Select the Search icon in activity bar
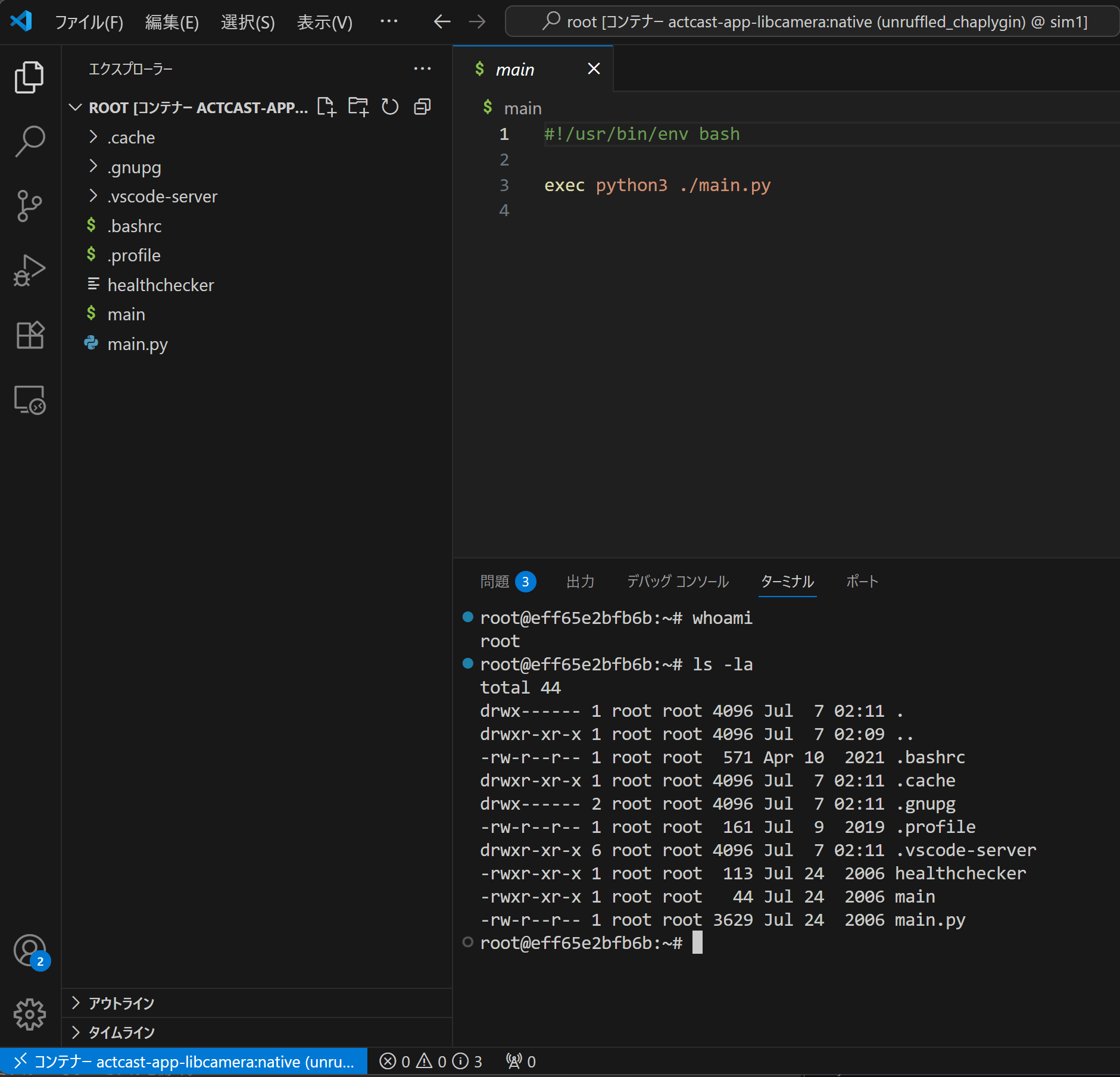Screen dimensions: 1120x1077 29,141
